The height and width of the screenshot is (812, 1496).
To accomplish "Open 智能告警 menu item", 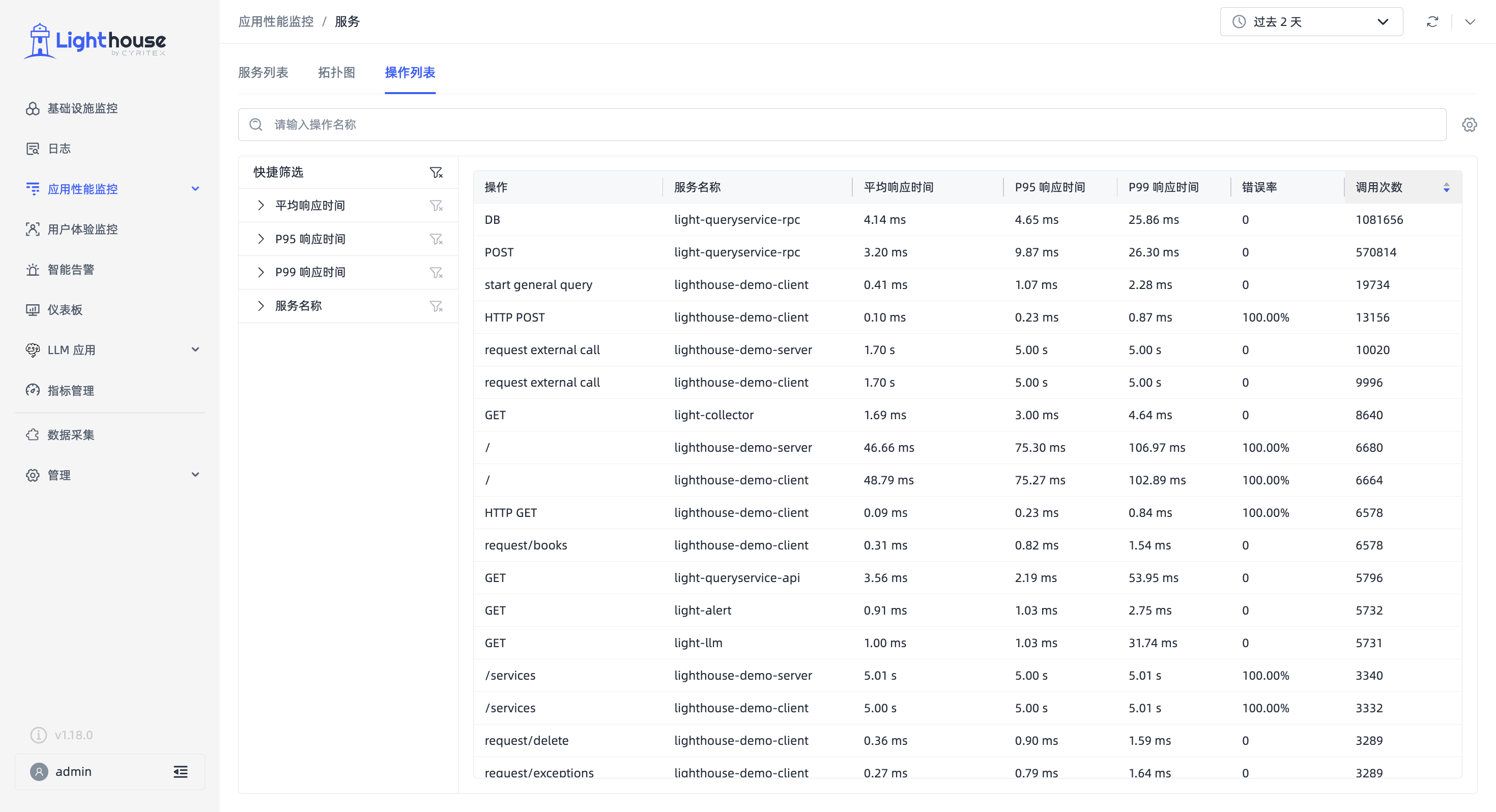I will point(71,270).
